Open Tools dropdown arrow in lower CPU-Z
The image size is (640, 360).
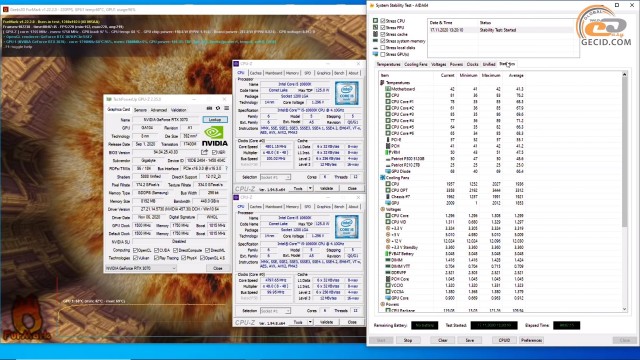(310, 322)
